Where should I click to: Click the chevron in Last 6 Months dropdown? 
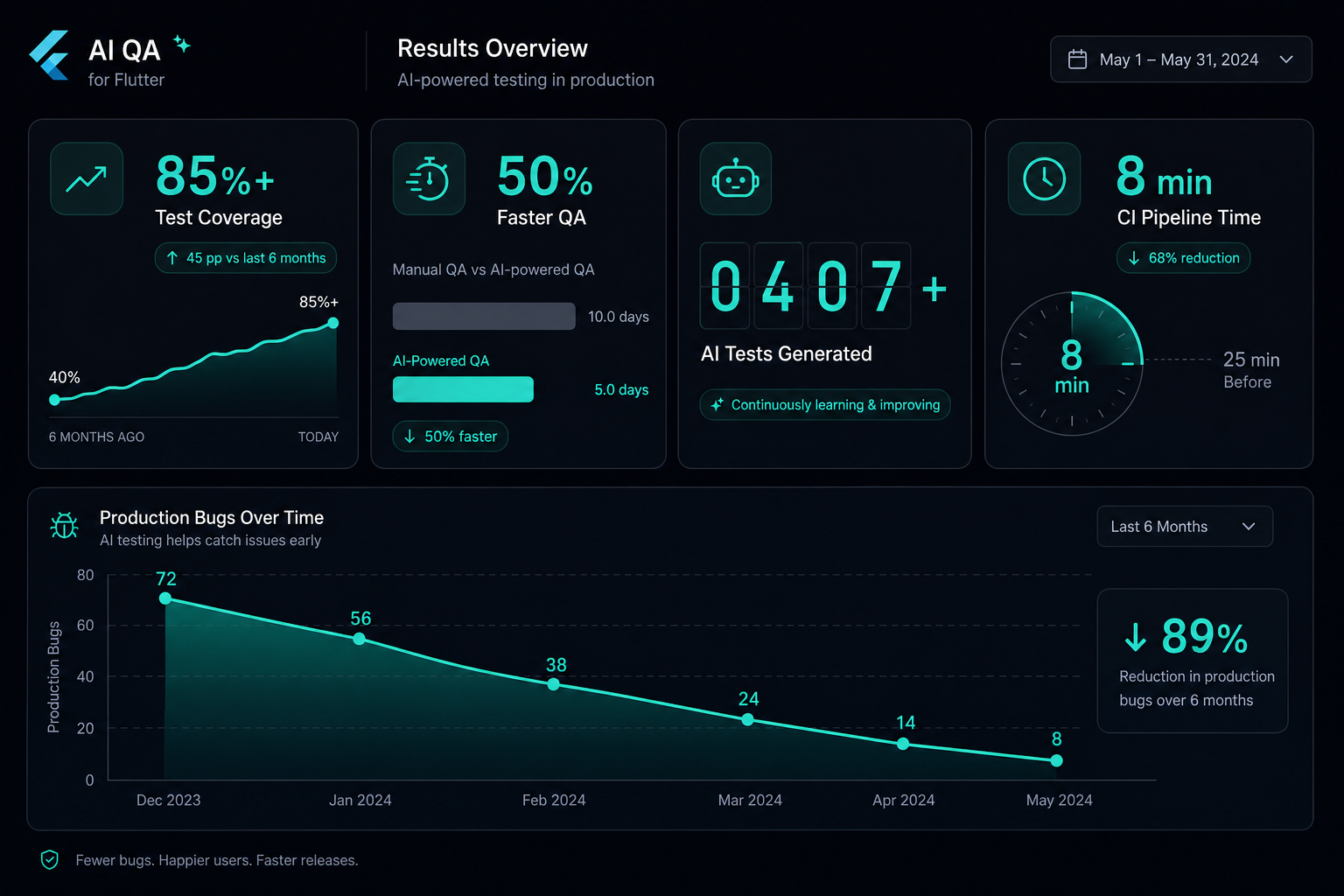click(1249, 527)
